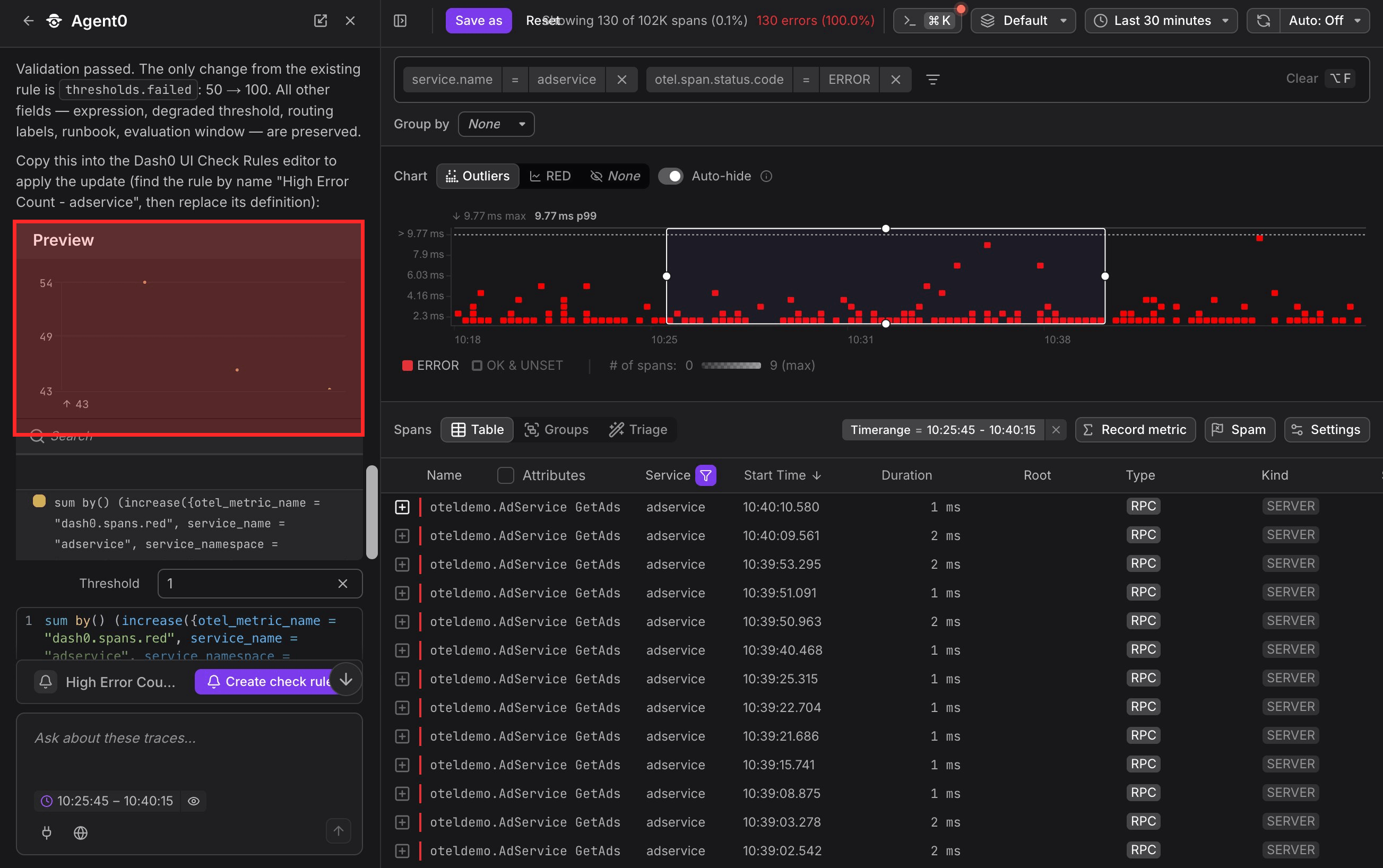Click the Service column filter icon
Screen dimensions: 1383x868
click(x=706, y=475)
